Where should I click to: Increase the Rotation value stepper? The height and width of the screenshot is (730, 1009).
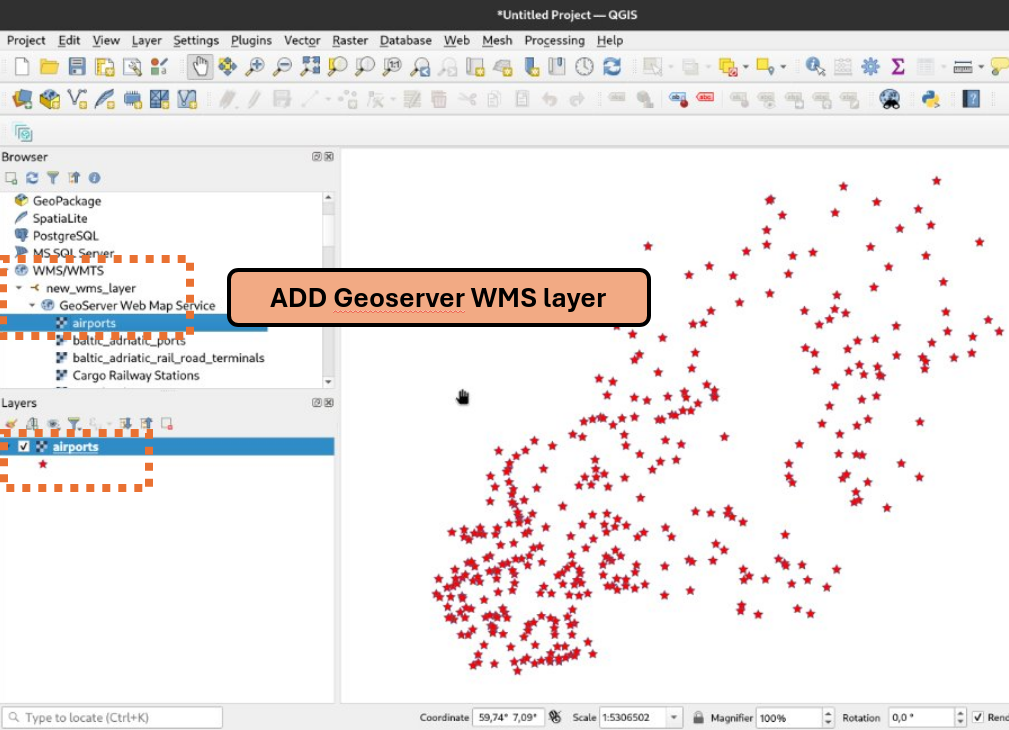pyautogui.click(x=961, y=713)
